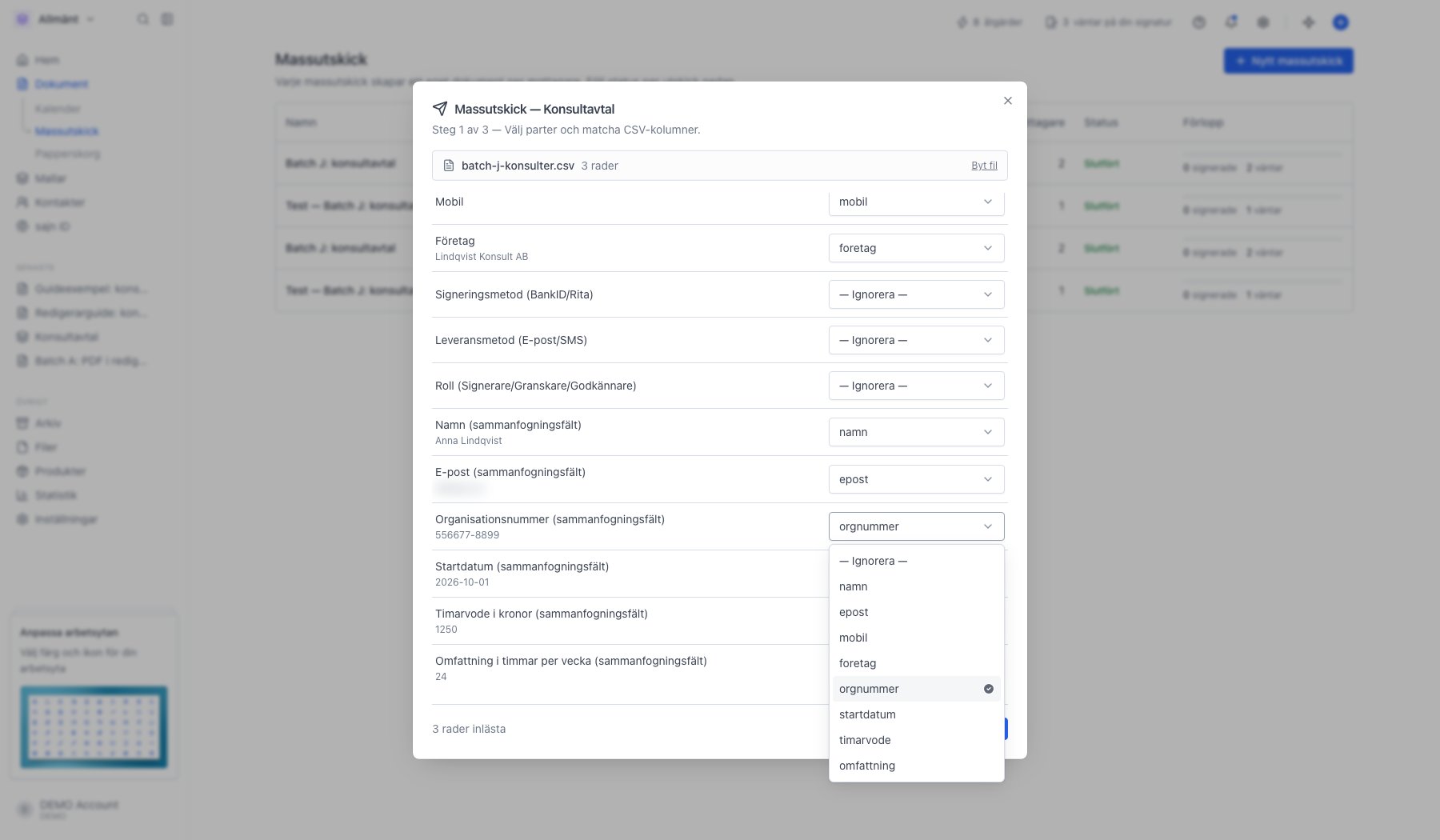The width and height of the screenshot is (1440, 840).
Task: Click 'Byt fil' link
Action: point(984,166)
